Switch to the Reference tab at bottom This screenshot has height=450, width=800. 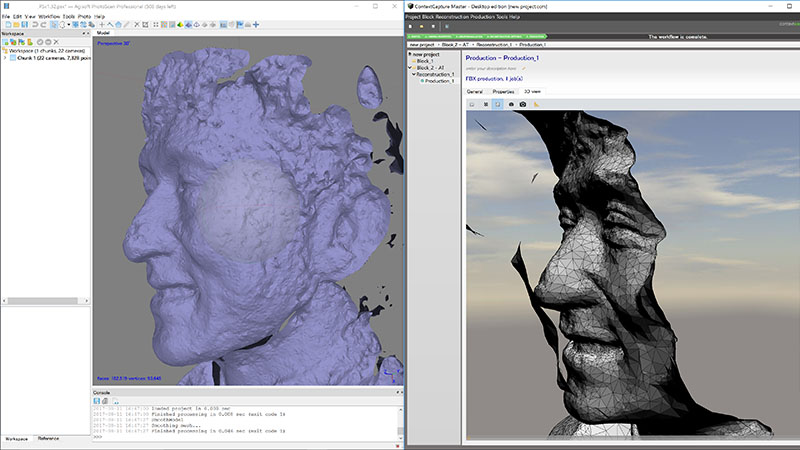pyautogui.click(x=48, y=438)
